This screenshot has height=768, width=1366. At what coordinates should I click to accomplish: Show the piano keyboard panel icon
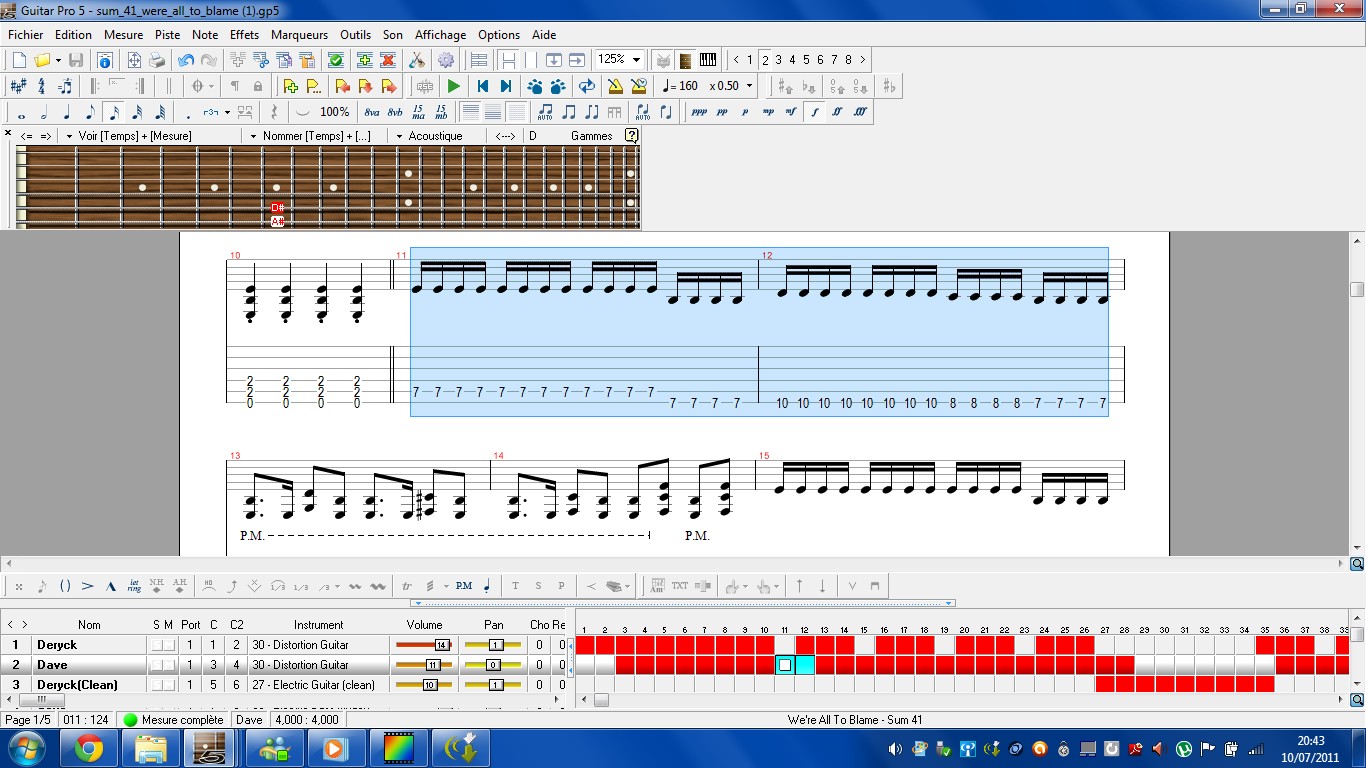708,60
